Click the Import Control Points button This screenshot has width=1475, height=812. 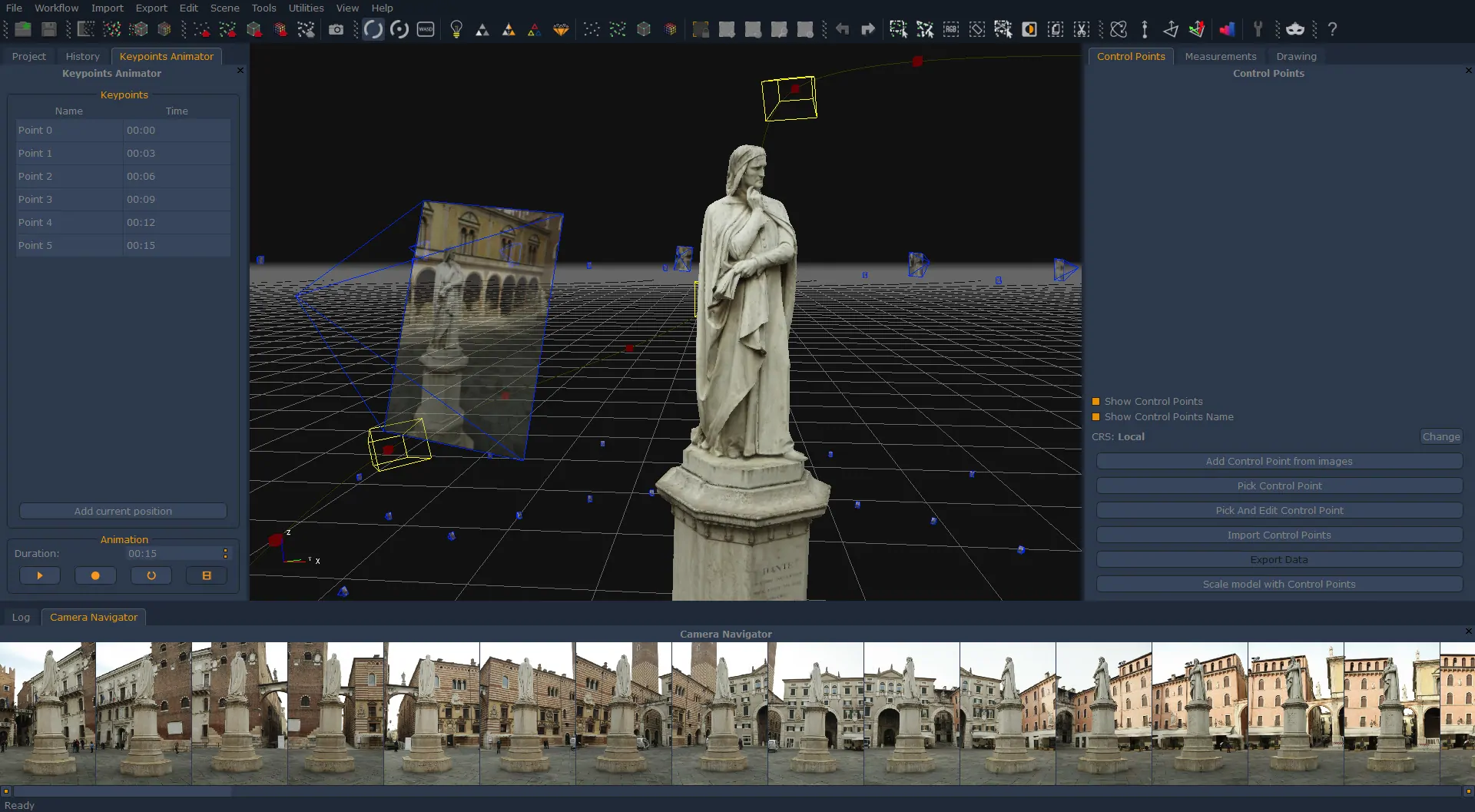[x=1278, y=535]
